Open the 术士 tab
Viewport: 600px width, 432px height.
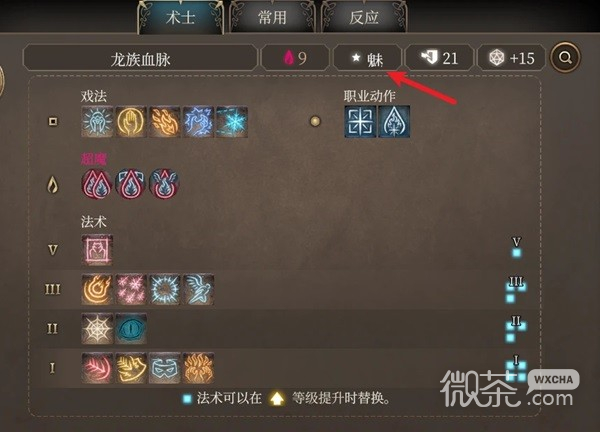point(180,18)
